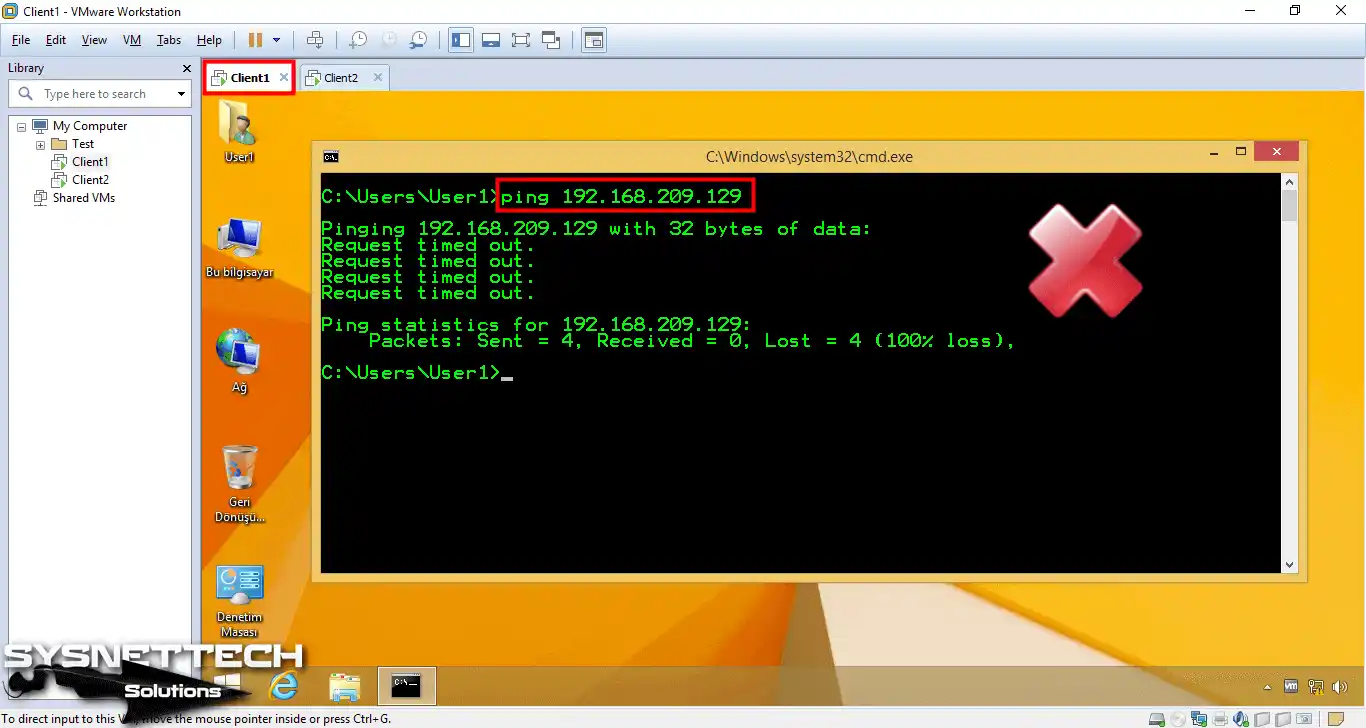Collapse the My Computer tree node
Screen dimensions: 1366x728
coord(21,125)
